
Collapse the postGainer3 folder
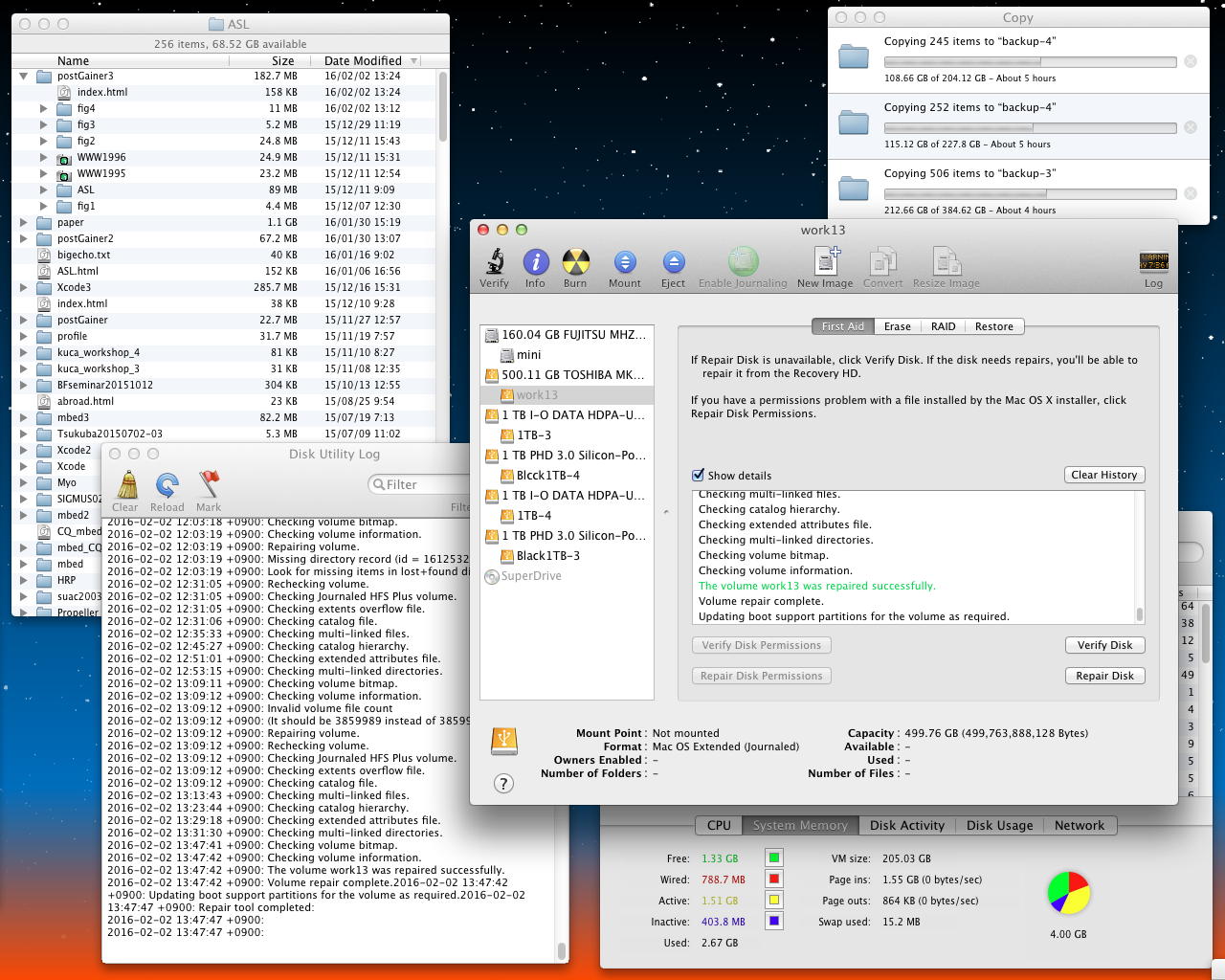click(x=24, y=76)
